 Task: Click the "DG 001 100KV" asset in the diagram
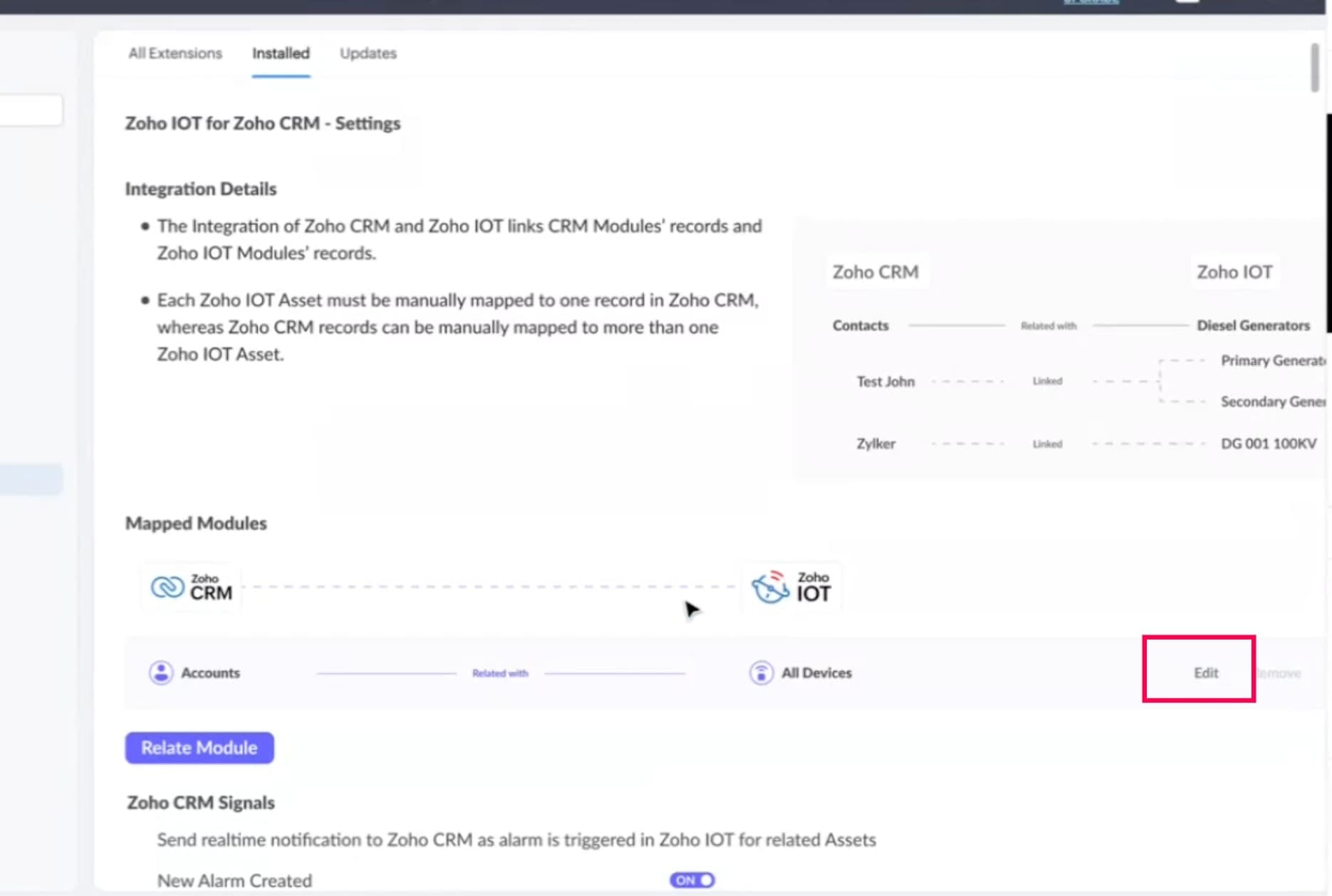[x=1269, y=444]
